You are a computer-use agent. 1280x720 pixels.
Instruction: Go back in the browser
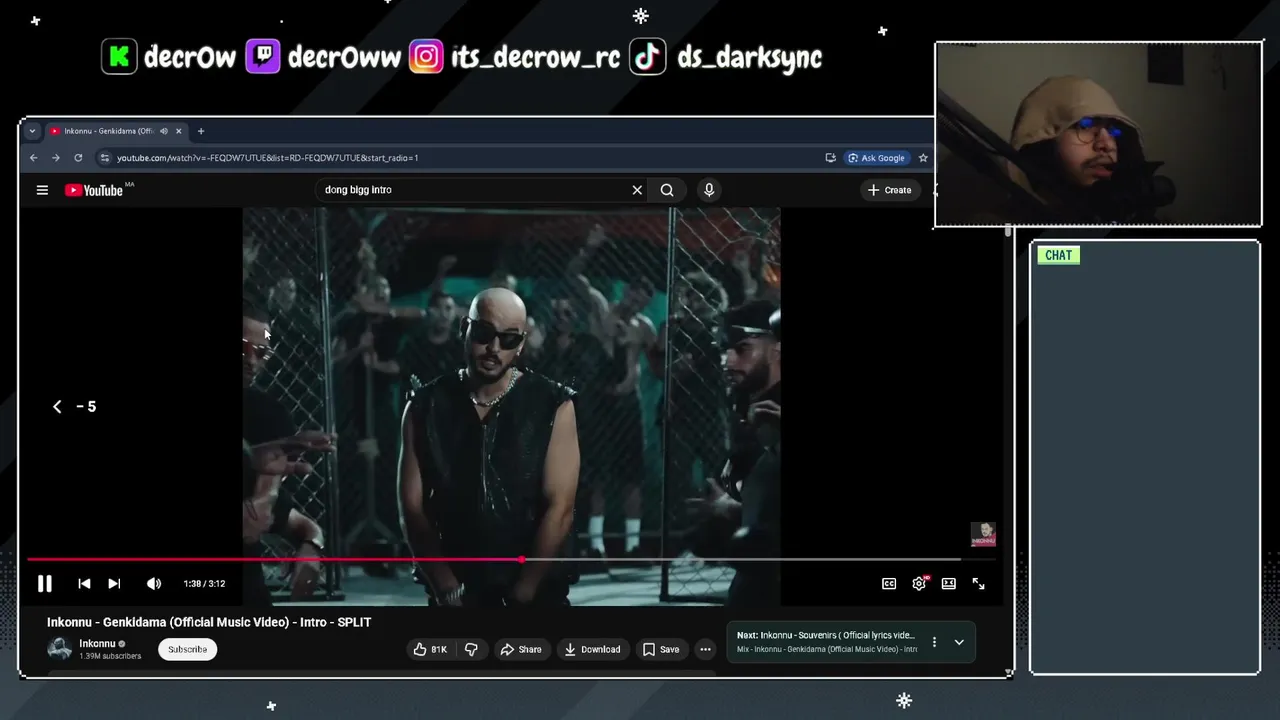tap(33, 158)
